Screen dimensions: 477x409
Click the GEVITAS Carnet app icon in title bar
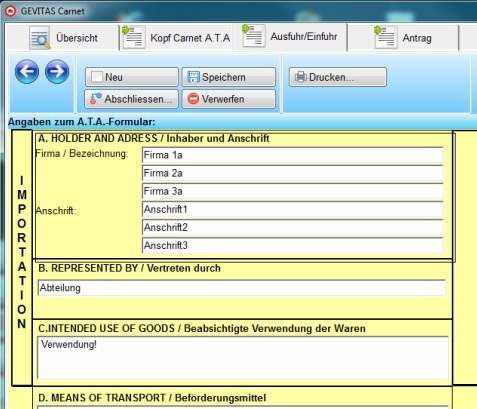[x=11, y=11]
